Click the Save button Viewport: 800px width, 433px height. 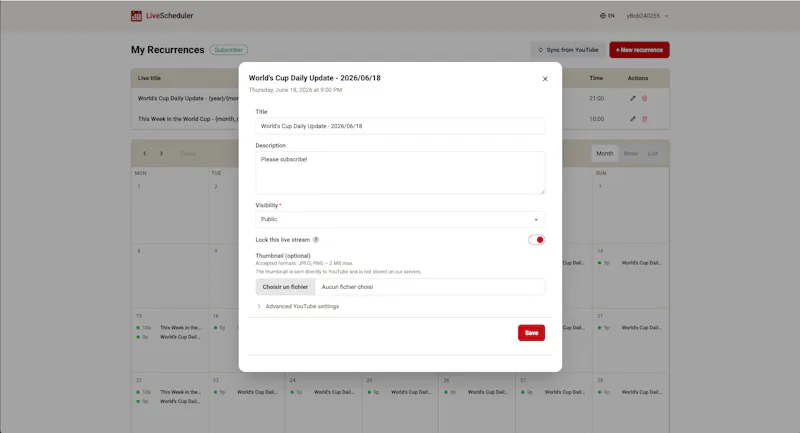pyautogui.click(x=531, y=333)
